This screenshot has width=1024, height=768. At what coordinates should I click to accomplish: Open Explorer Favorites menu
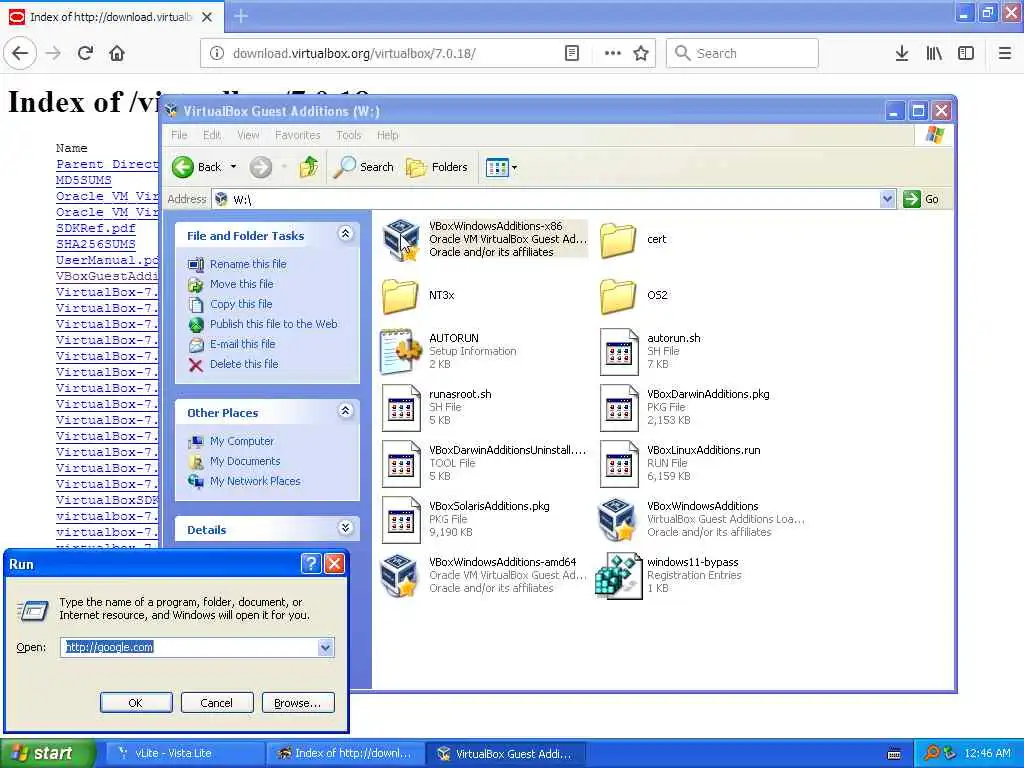pyautogui.click(x=298, y=135)
